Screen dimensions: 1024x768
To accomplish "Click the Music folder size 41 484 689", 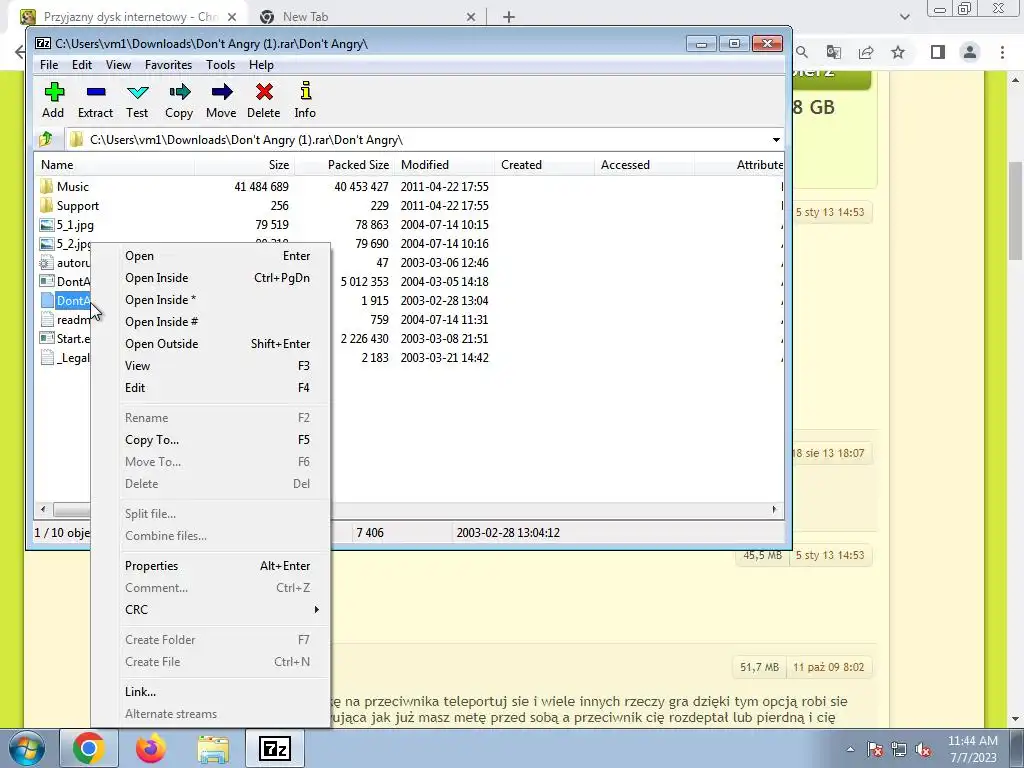I will coord(261,186).
